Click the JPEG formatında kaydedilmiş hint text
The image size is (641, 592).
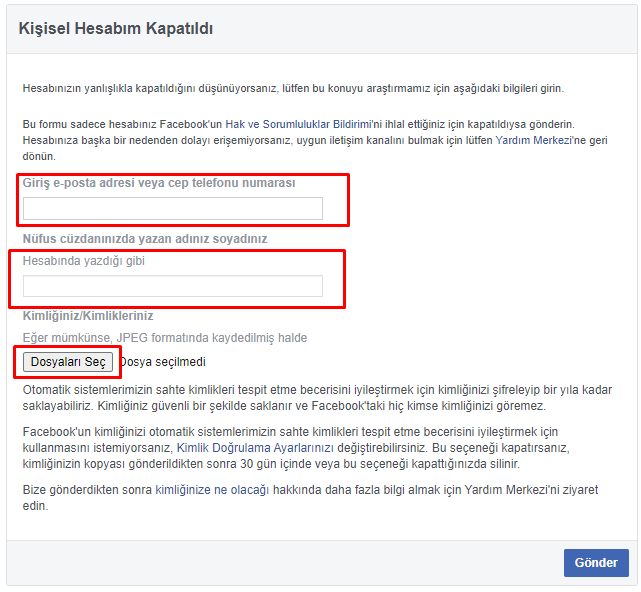point(165,338)
